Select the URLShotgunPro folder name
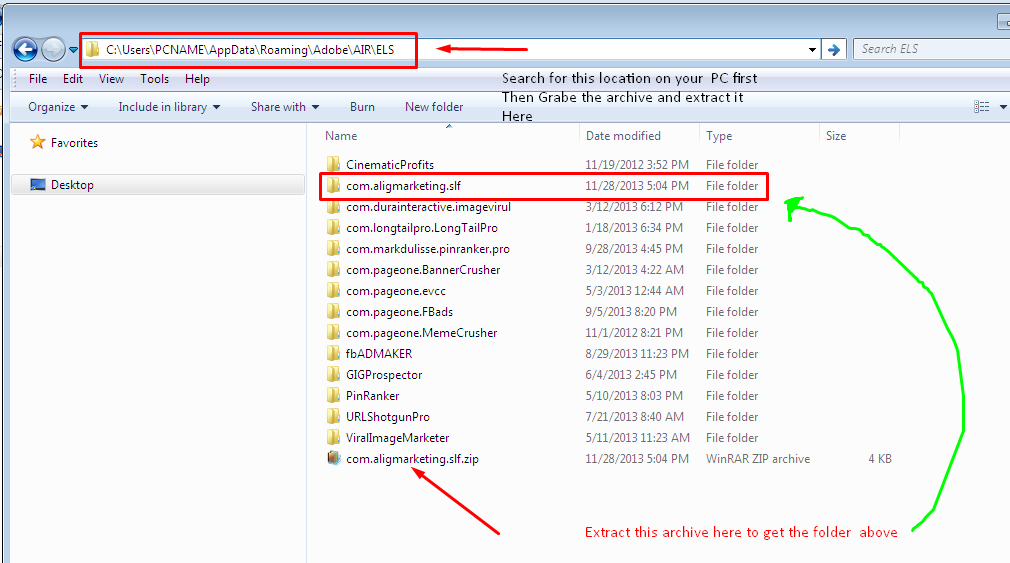 [x=388, y=417]
